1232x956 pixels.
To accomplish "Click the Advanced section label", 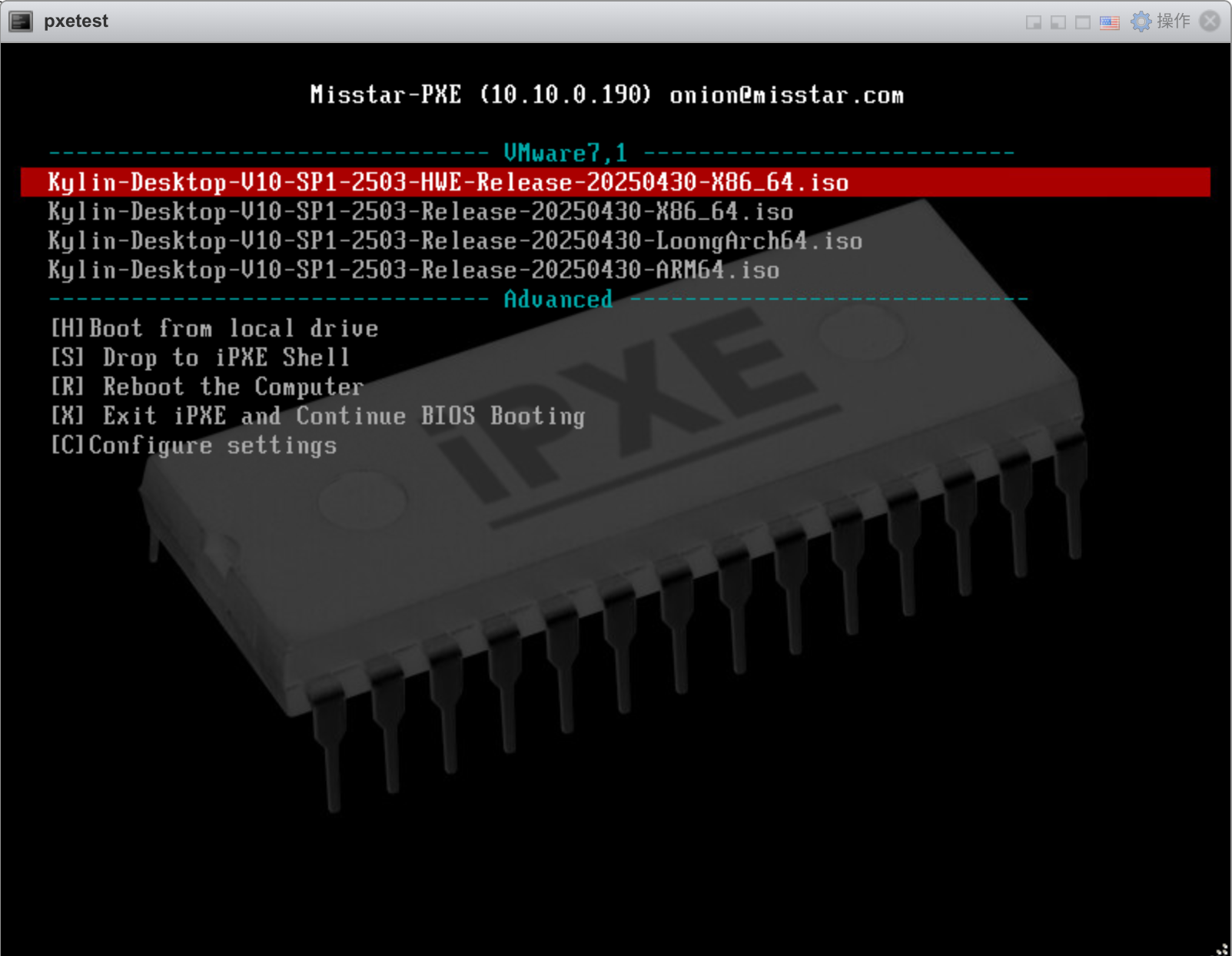I will (559, 299).
